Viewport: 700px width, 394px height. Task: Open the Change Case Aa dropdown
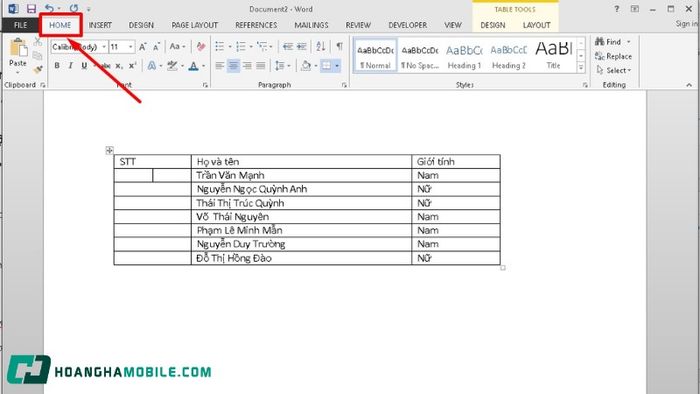pyautogui.click(x=177, y=46)
